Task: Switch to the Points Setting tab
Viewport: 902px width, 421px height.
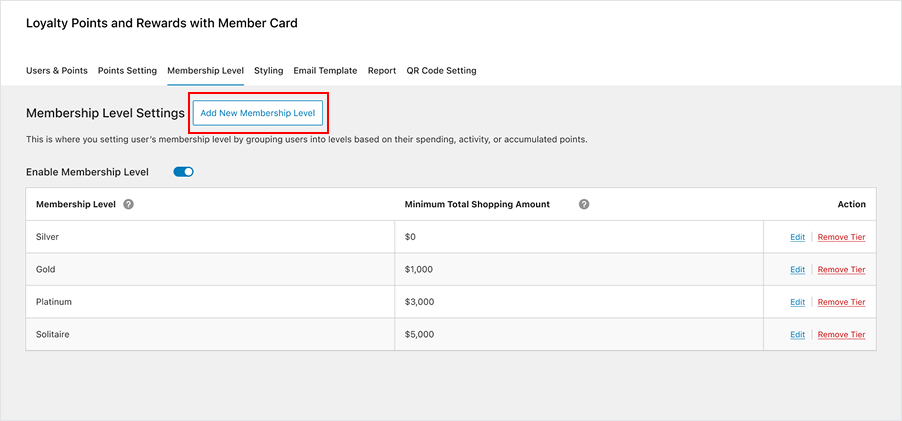Action: (x=127, y=71)
